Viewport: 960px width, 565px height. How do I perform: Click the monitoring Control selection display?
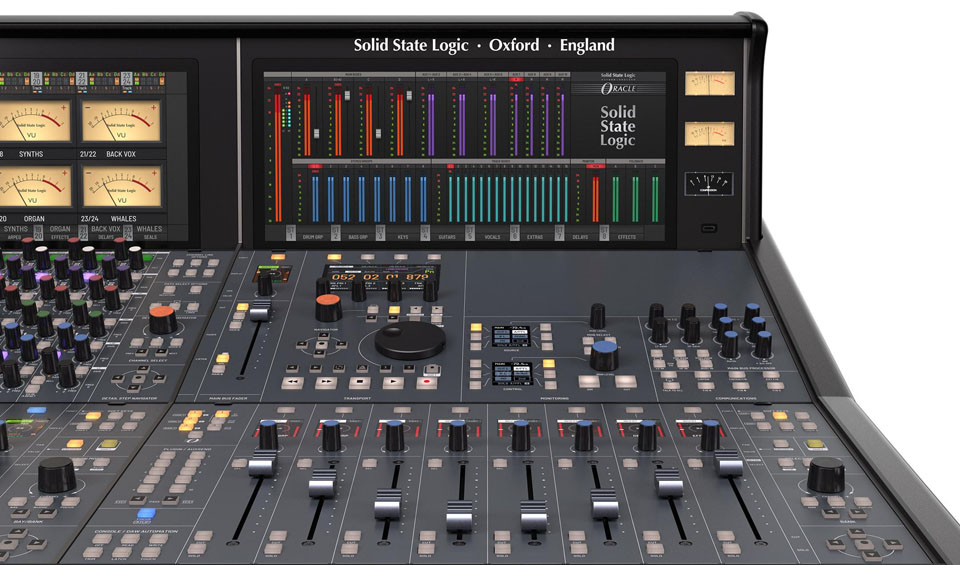pyautogui.click(x=511, y=373)
